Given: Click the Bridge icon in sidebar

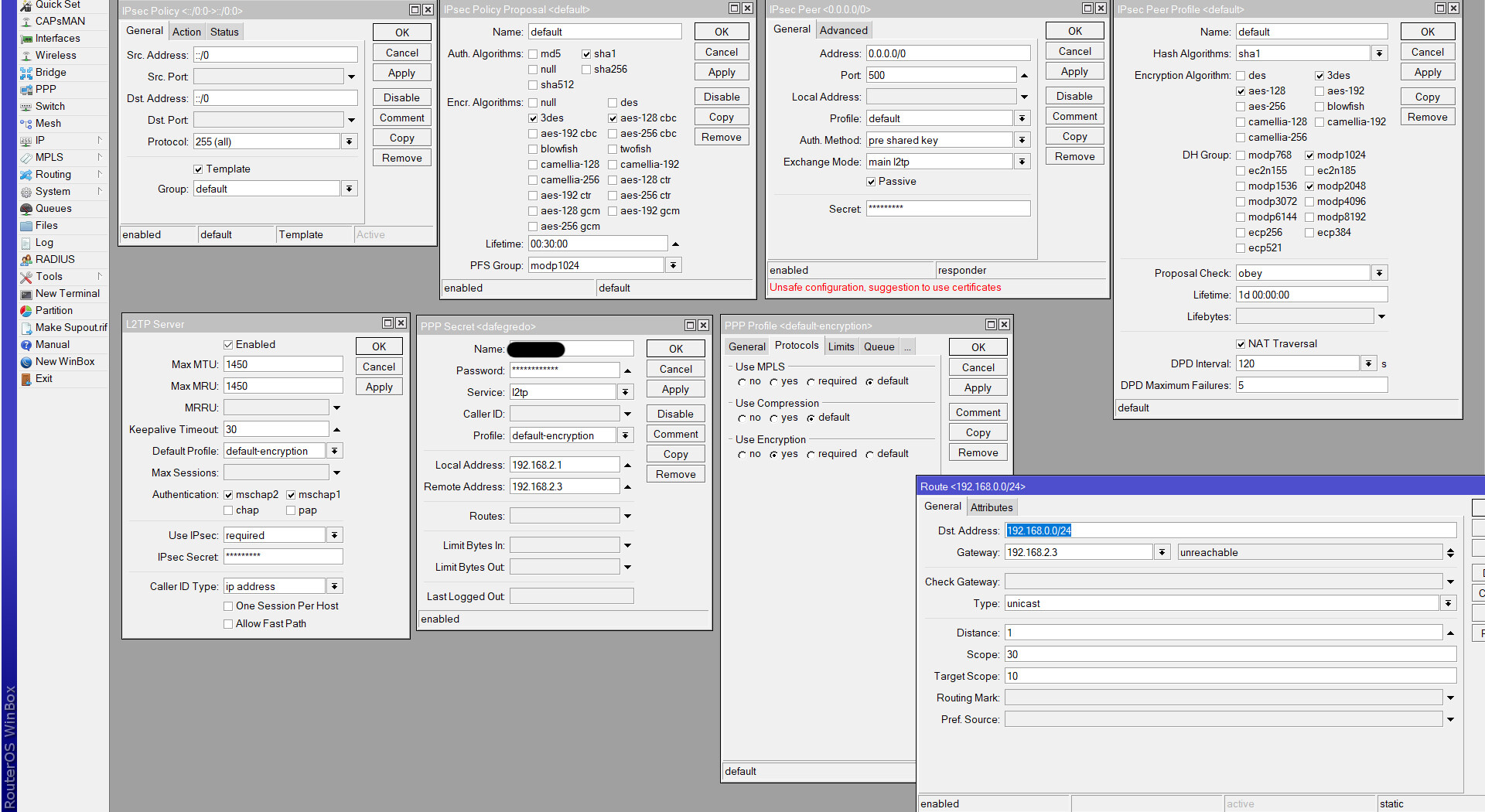Looking at the screenshot, I should (26, 73).
